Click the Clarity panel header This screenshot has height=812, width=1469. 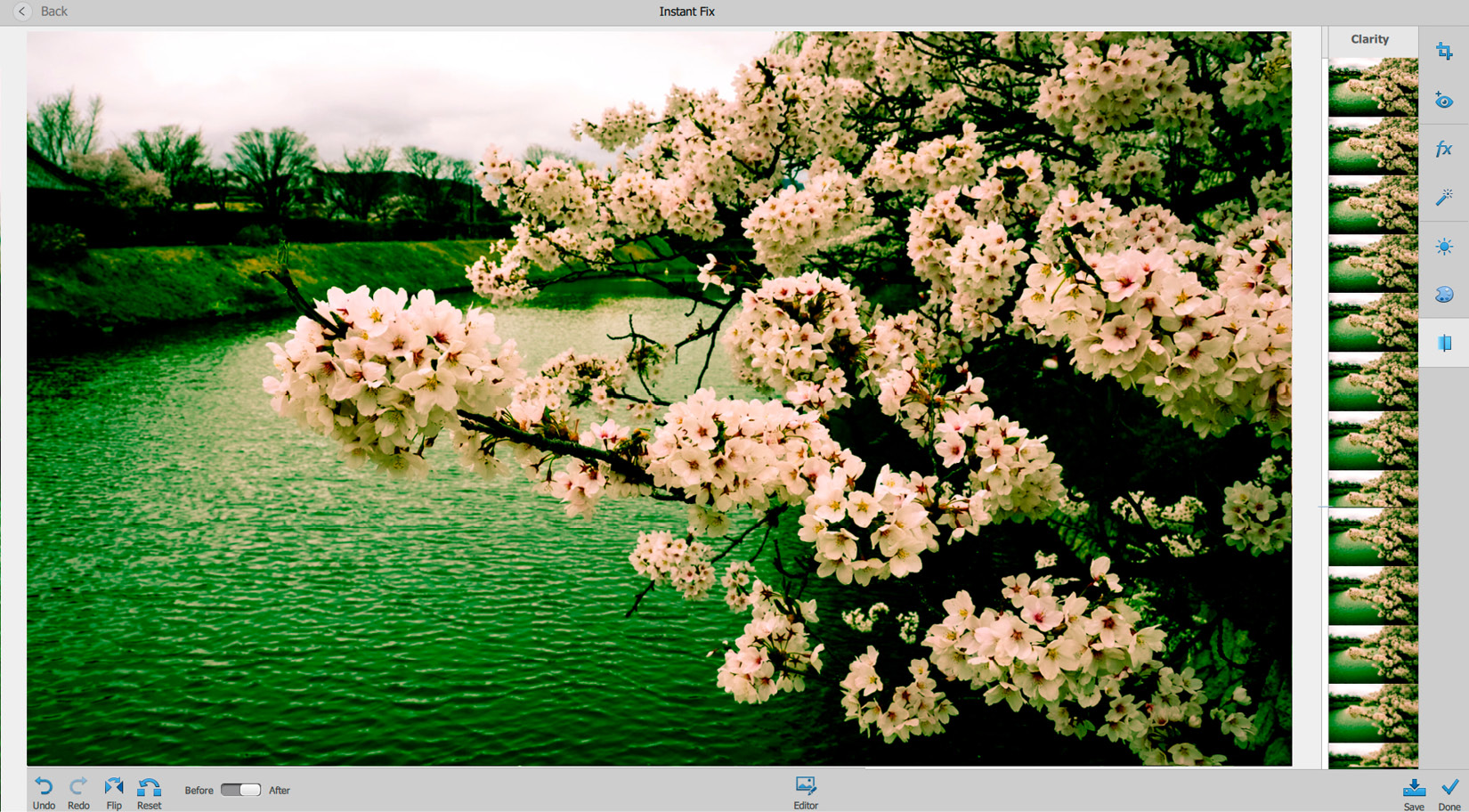pos(1369,39)
